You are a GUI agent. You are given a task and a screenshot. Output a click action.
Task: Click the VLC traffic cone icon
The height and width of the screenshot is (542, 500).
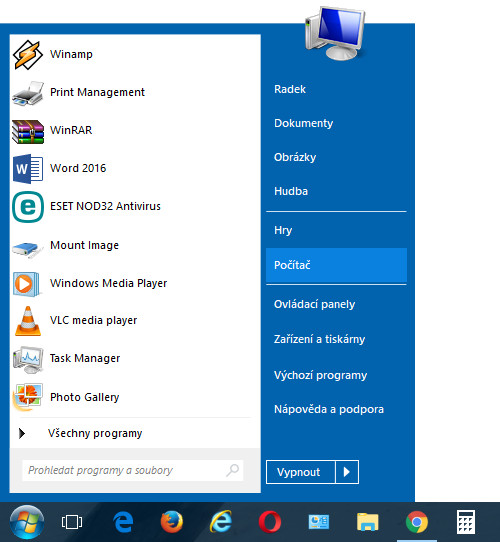(28, 321)
